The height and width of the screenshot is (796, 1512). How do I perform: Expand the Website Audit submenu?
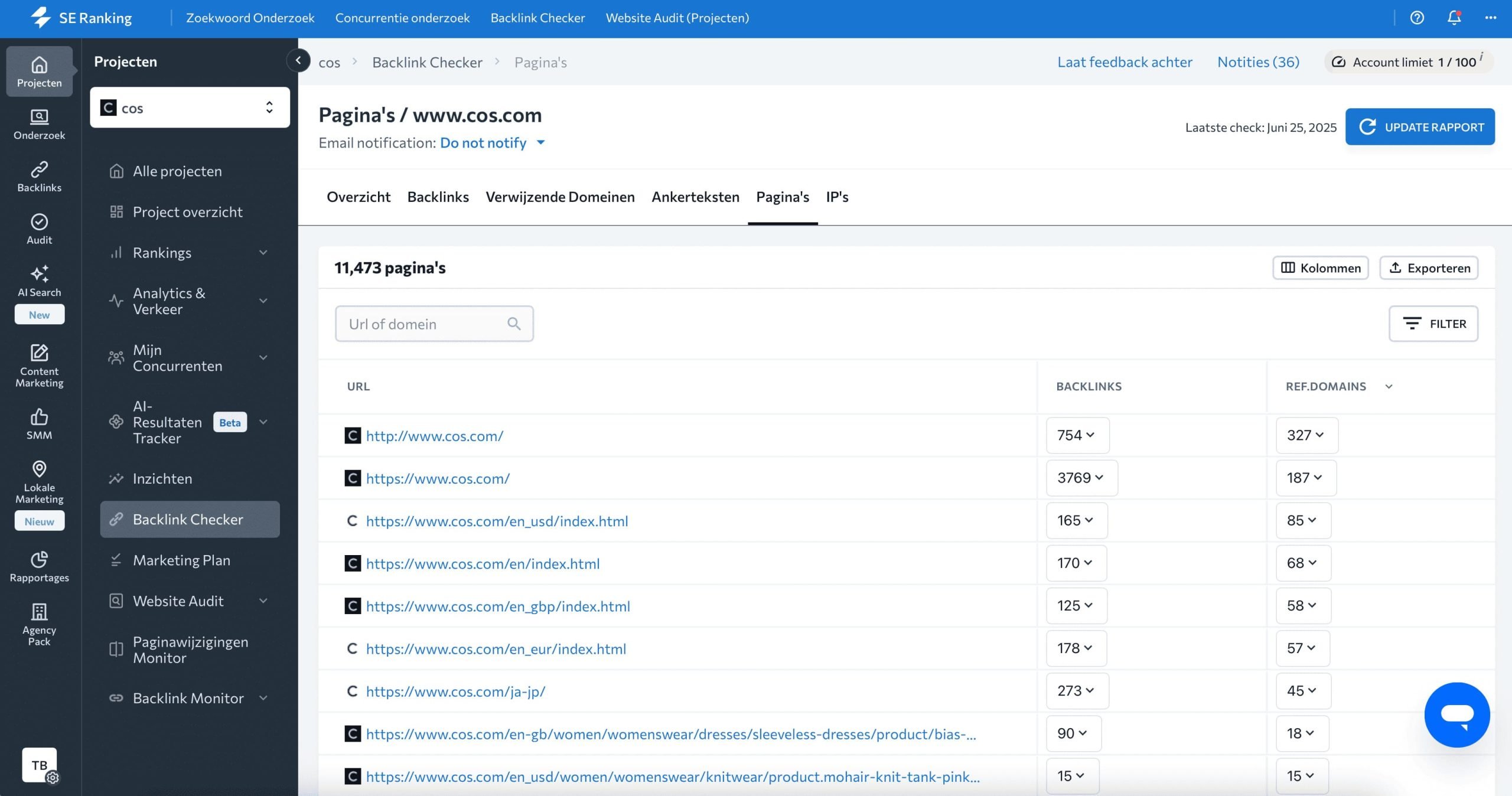(263, 601)
